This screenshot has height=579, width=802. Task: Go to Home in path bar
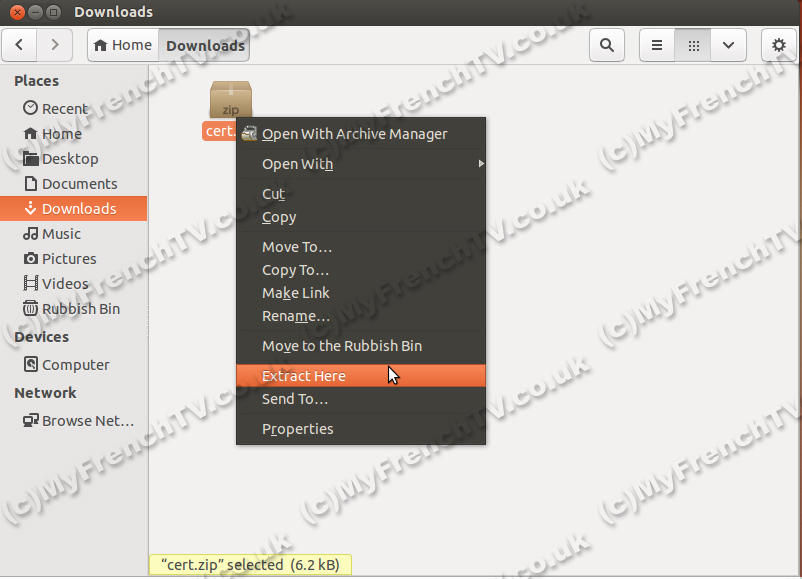(x=123, y=45)
